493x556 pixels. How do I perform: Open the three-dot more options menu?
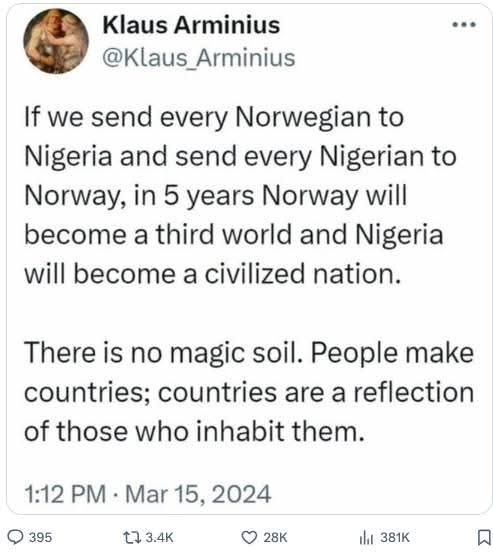464,25
